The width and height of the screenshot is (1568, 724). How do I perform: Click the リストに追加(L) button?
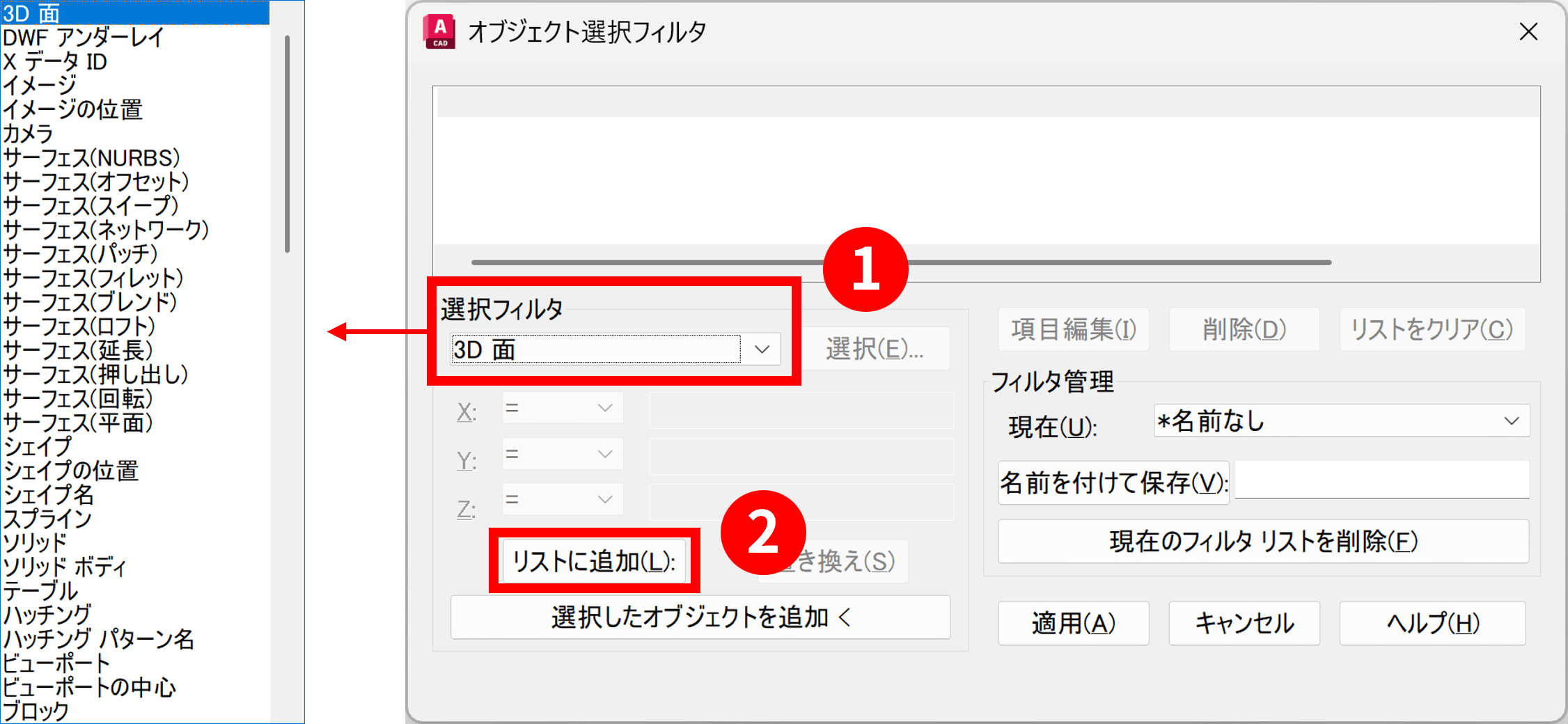tap(593, 561)
